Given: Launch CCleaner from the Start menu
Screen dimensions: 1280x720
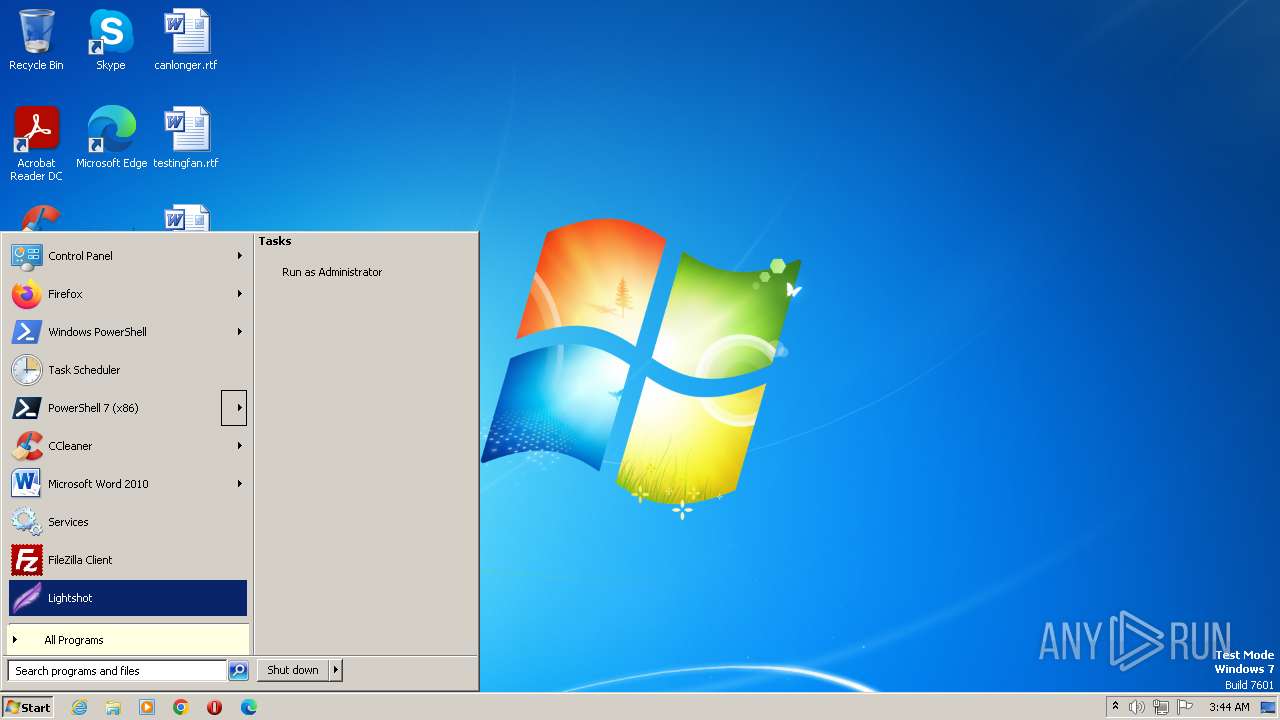Looking at the screenshot, I should (x=128, y=446).
